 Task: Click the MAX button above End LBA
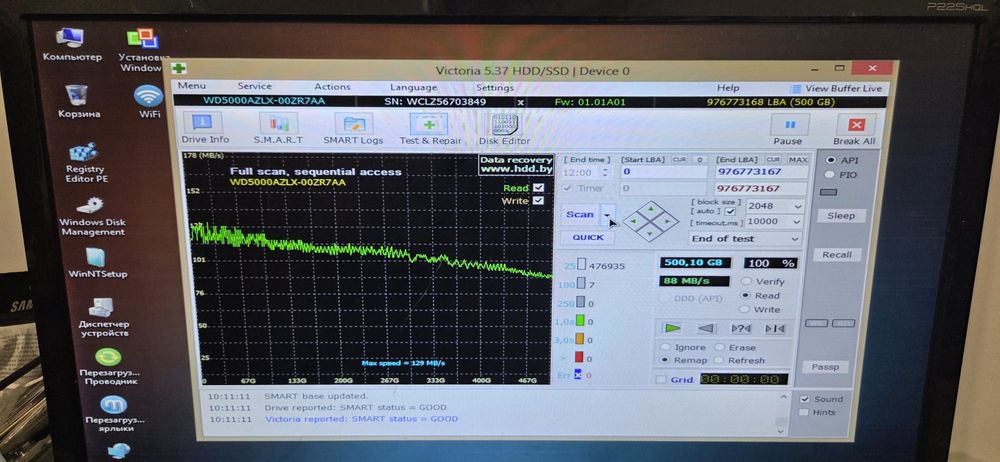[x=797, y=160]
